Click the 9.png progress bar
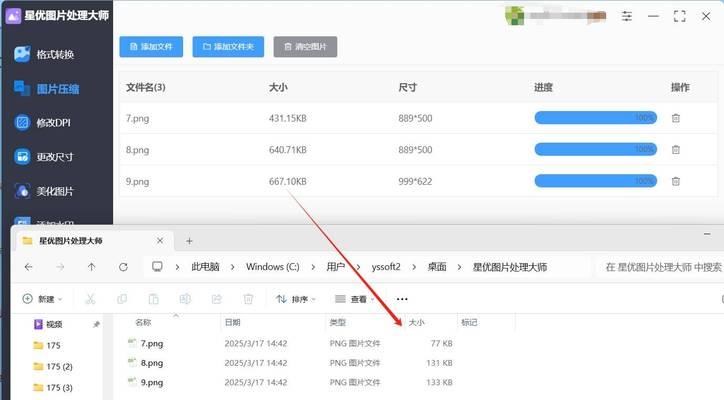Viewport: 724px width, 400px height. point(596,181)
